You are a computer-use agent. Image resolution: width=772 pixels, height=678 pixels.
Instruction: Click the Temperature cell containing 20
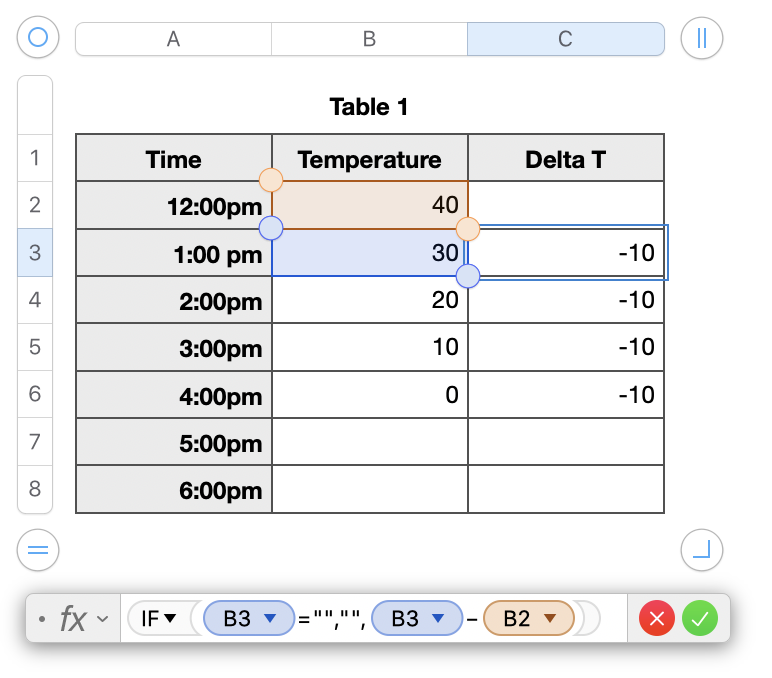(369, 300)
